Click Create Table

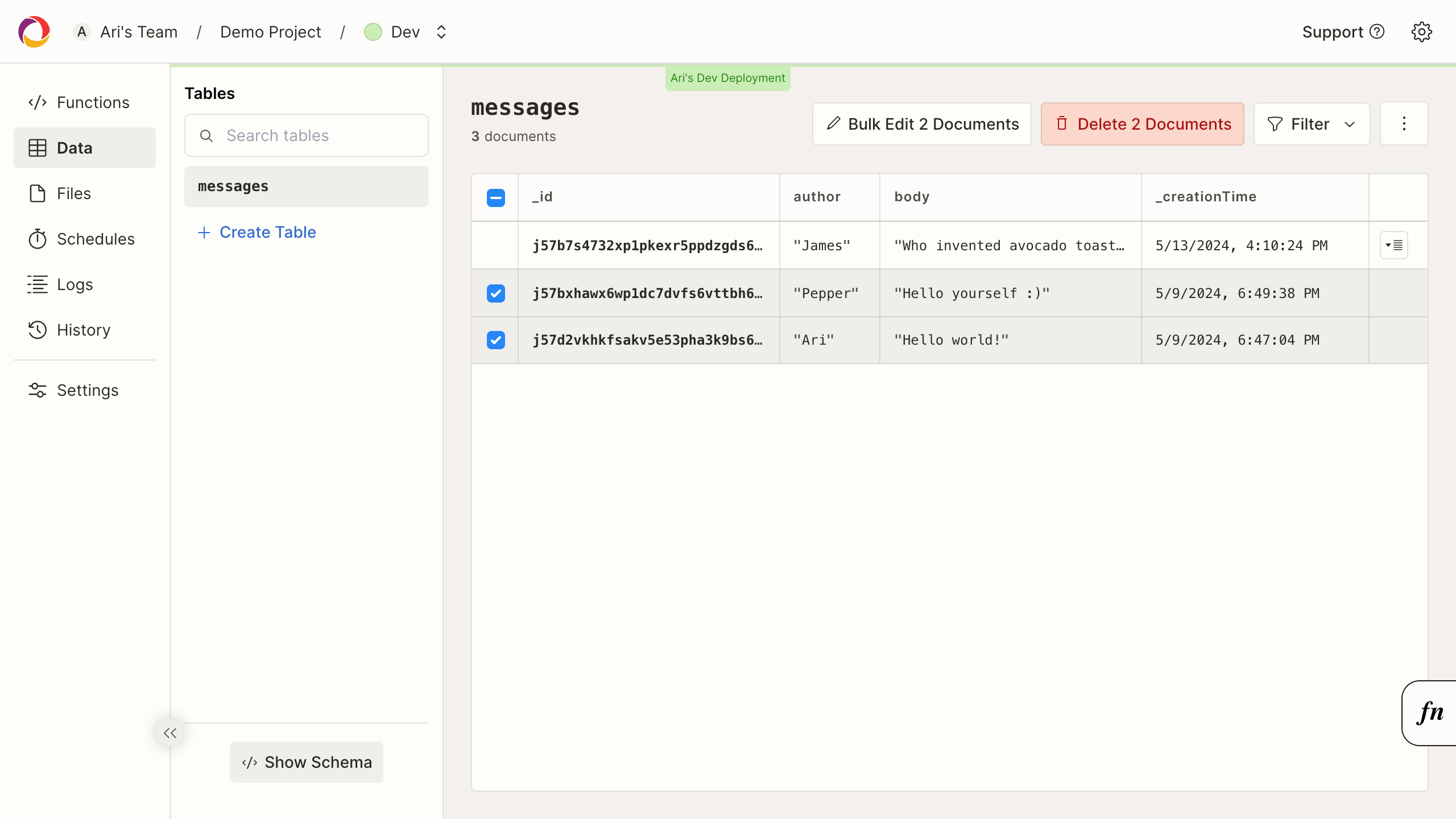point(257,232)
